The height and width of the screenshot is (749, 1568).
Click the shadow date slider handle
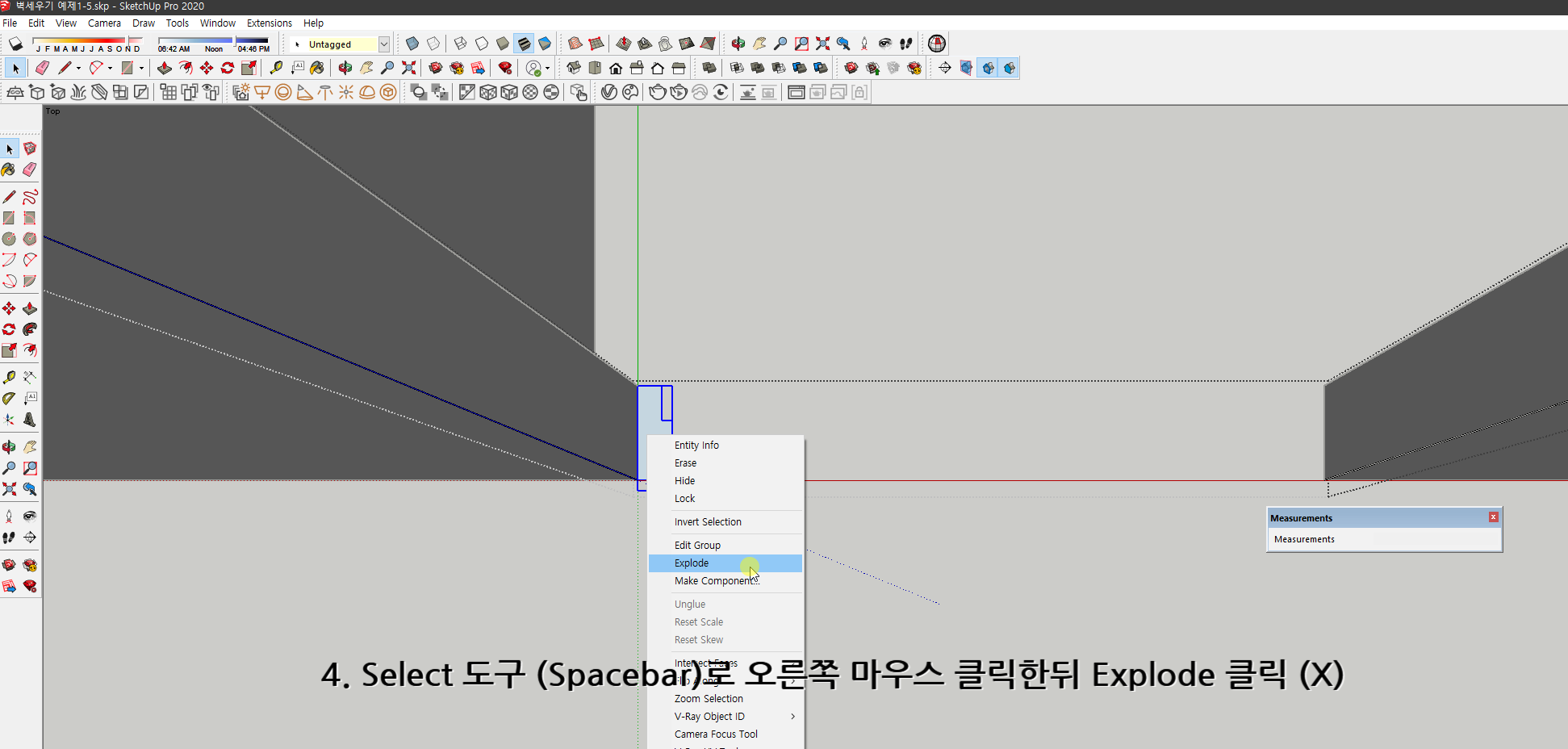127,40
